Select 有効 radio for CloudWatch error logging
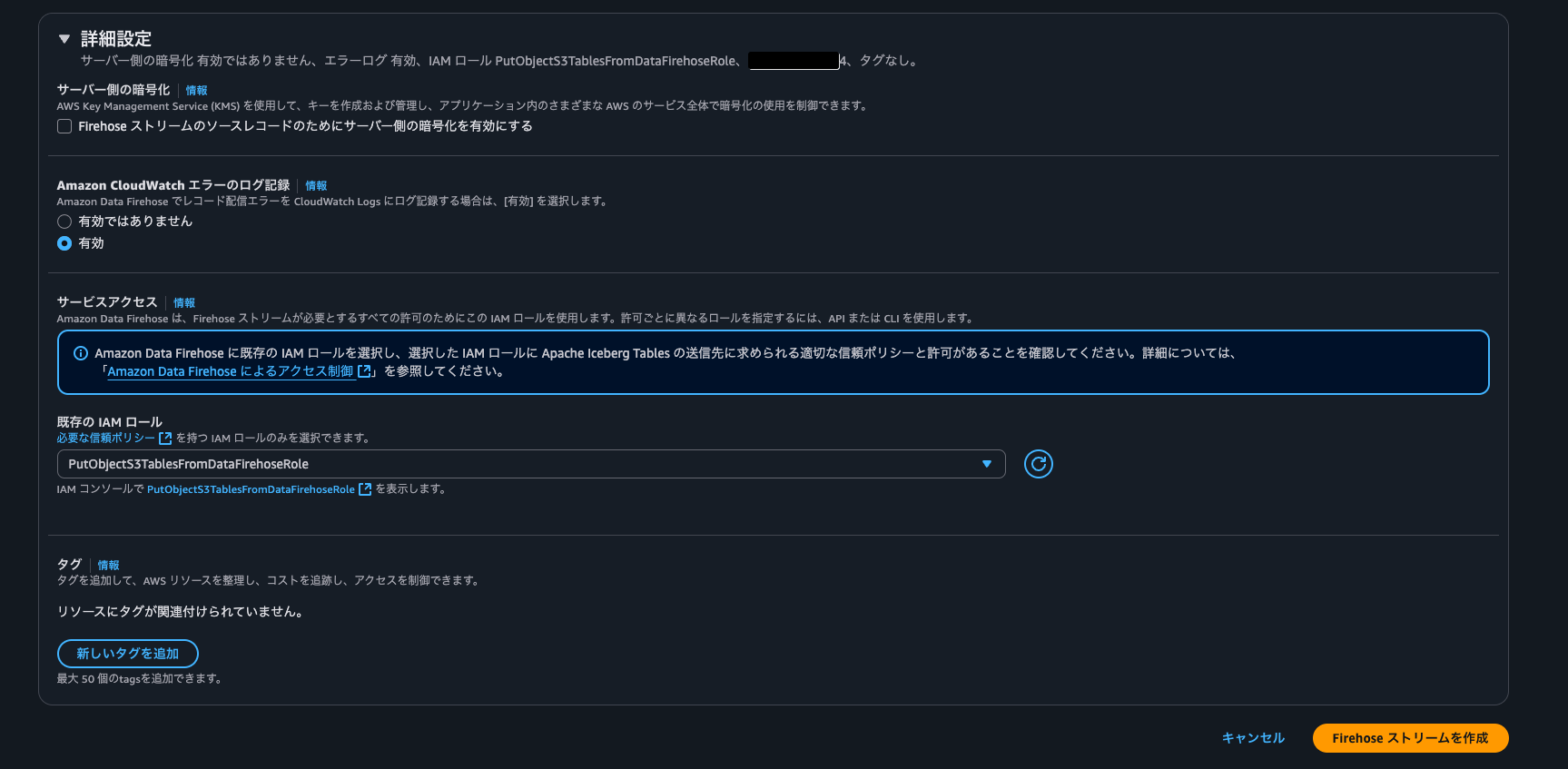The height and width of the screenshot is (769, 1568). click(64, 243)
